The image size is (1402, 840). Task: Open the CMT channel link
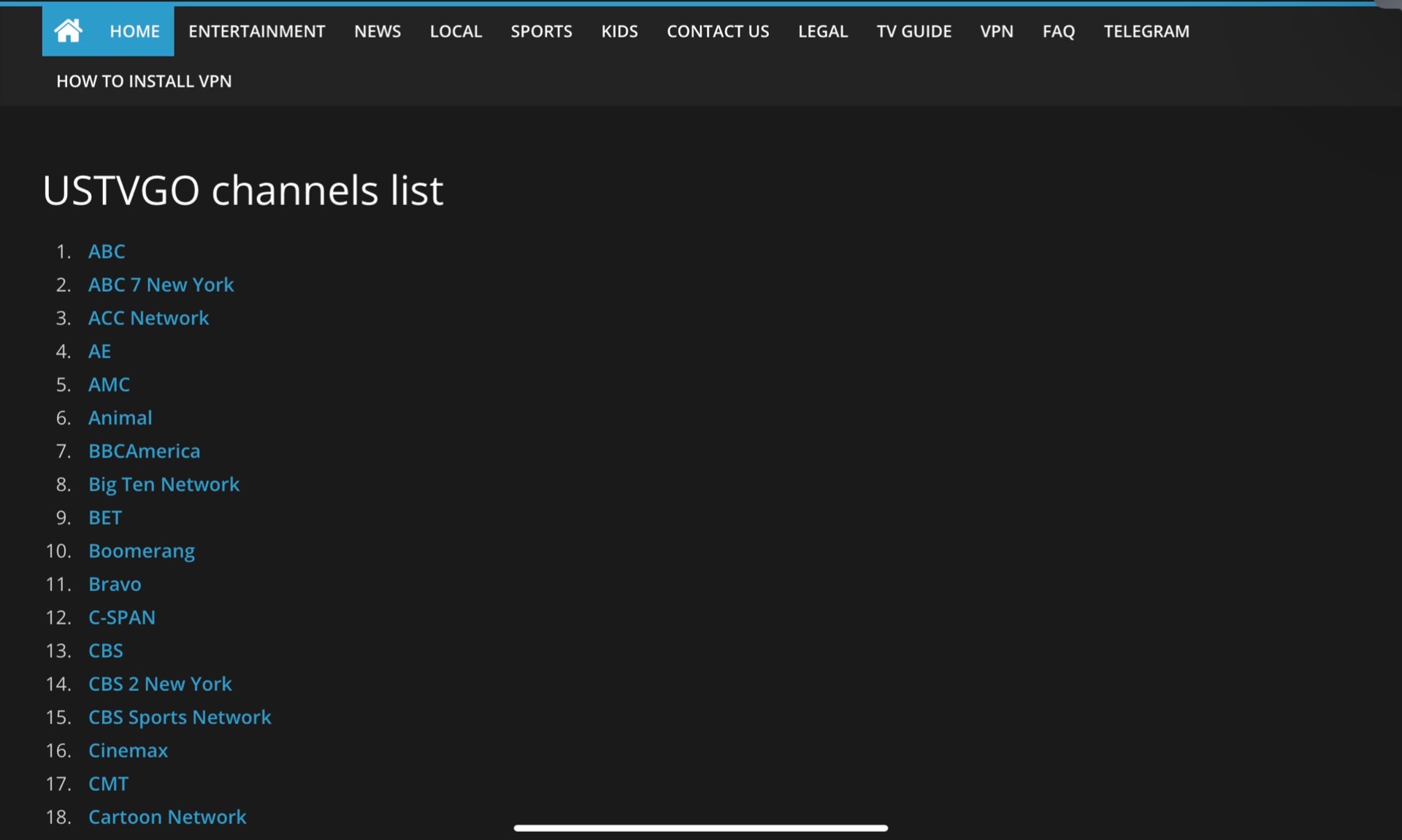[108, 784]
